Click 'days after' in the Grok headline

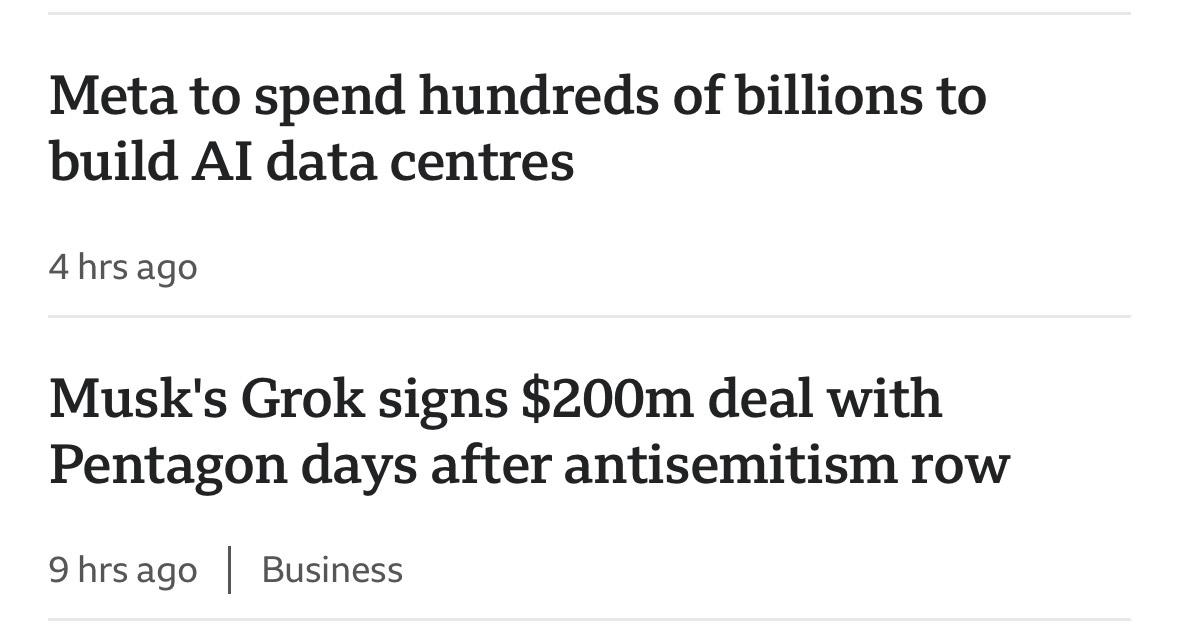pyautogui.click(x=426, y=466)
